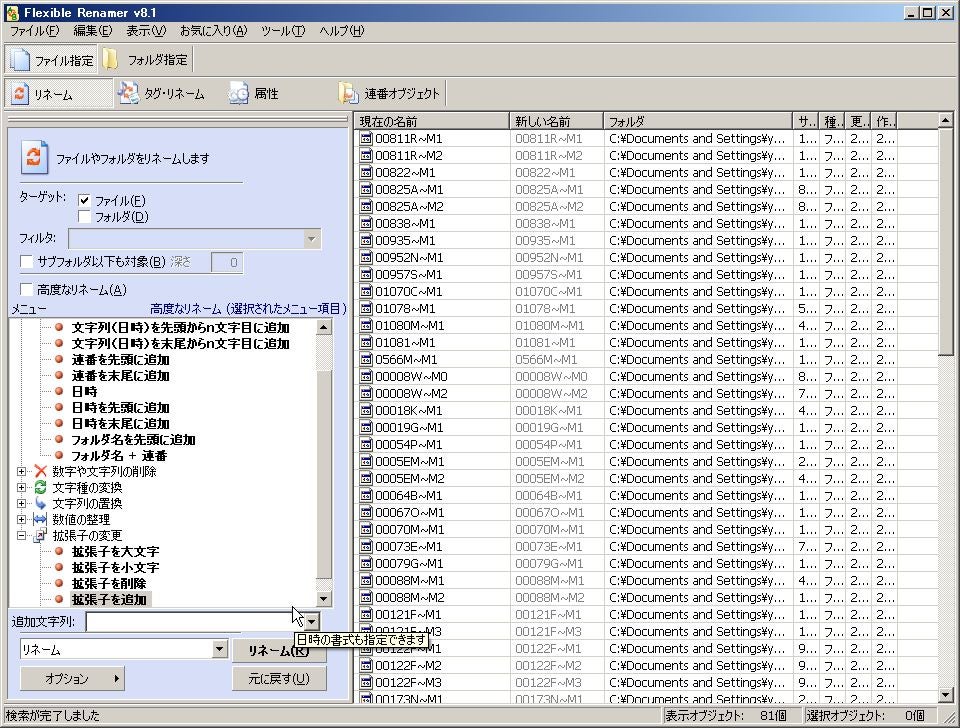This screenshot has width=960, height=728.
Task: Click the Flexible Renamer title bar app icon
Action: (12, 12)
